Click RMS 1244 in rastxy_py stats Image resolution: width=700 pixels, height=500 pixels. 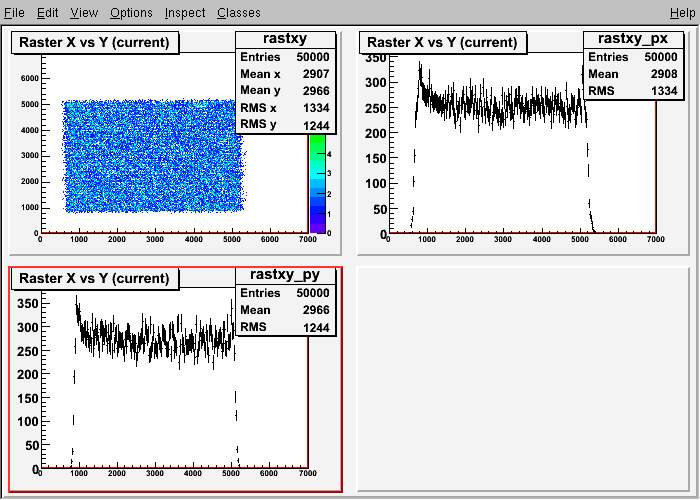(x=285, y=327)
